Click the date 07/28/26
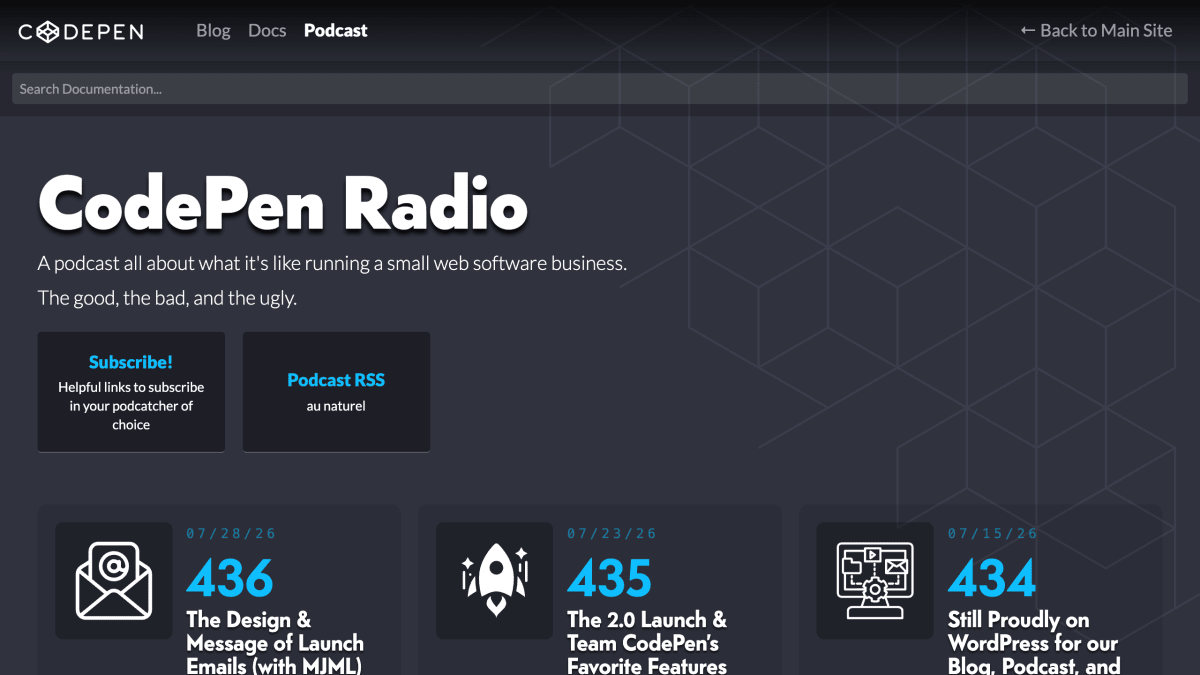Viewport: 1200px width, 675px height. click(231, 534)
